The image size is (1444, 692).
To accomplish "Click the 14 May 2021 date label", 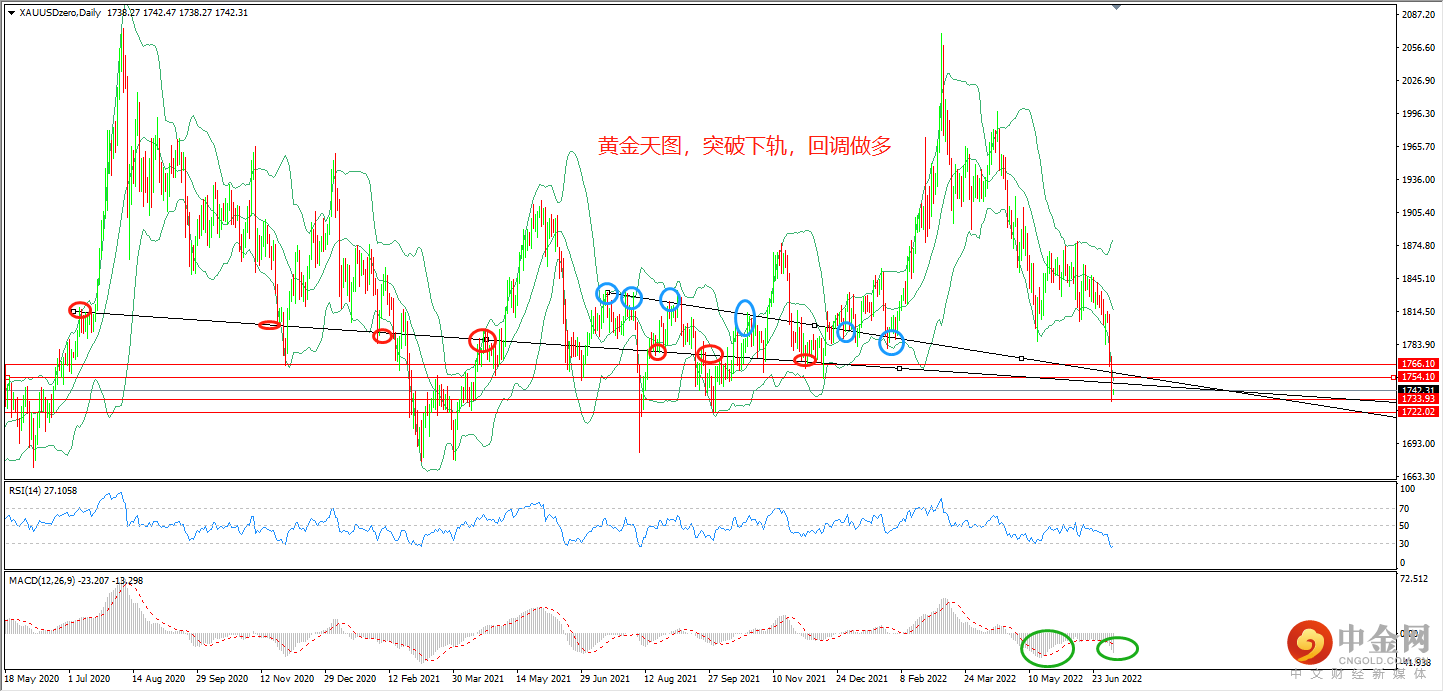I will click(544, 678).
